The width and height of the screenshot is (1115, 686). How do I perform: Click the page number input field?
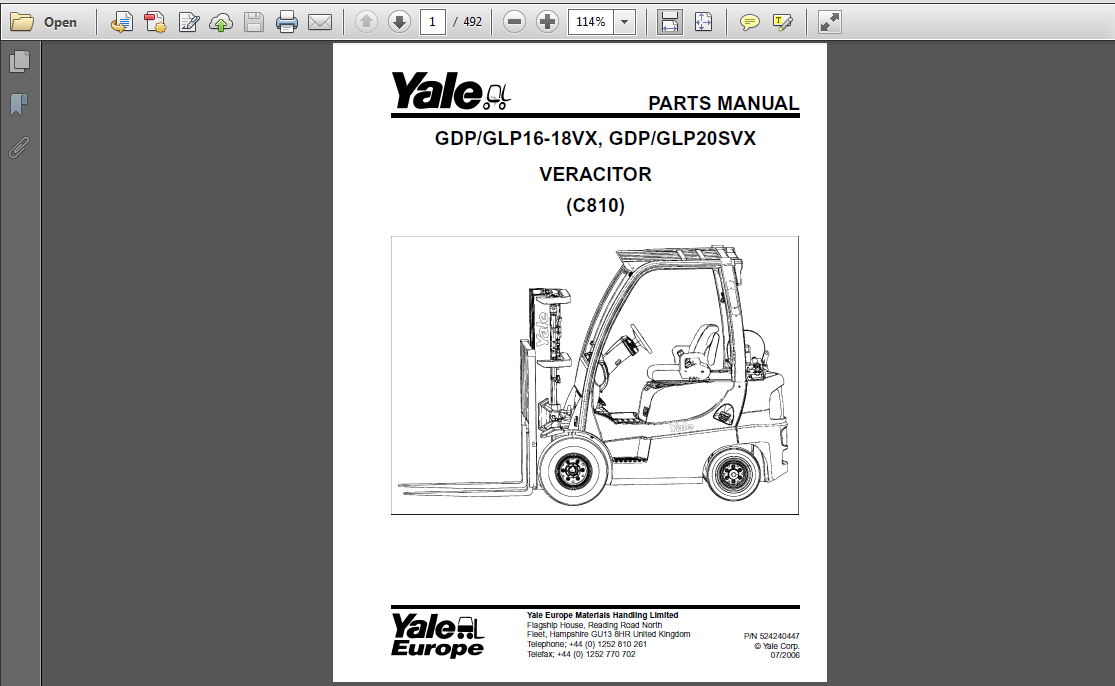tap(432, 22)
